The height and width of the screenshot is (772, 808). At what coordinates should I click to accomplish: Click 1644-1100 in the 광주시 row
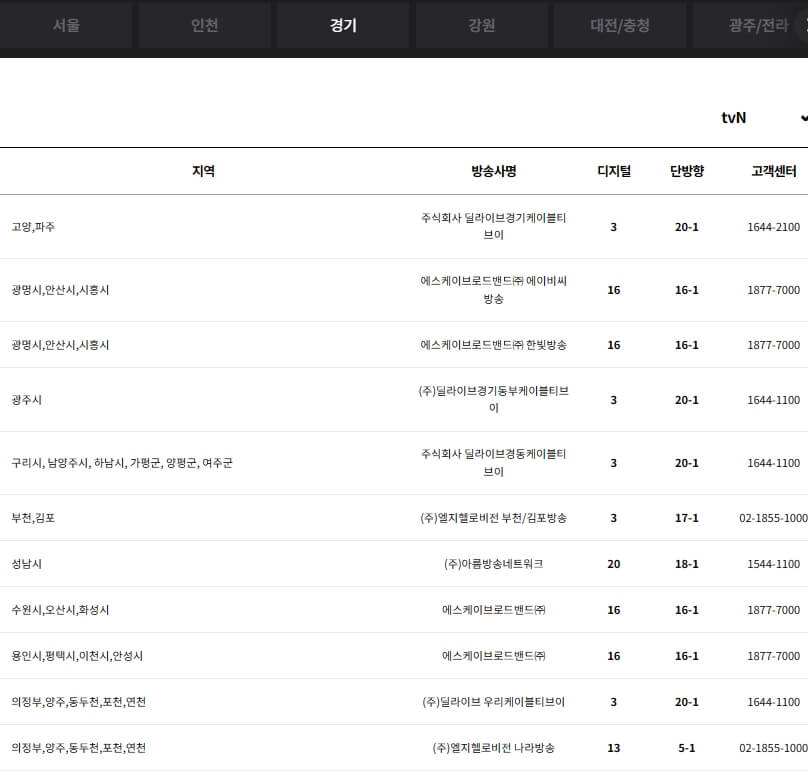click(773, 400)
